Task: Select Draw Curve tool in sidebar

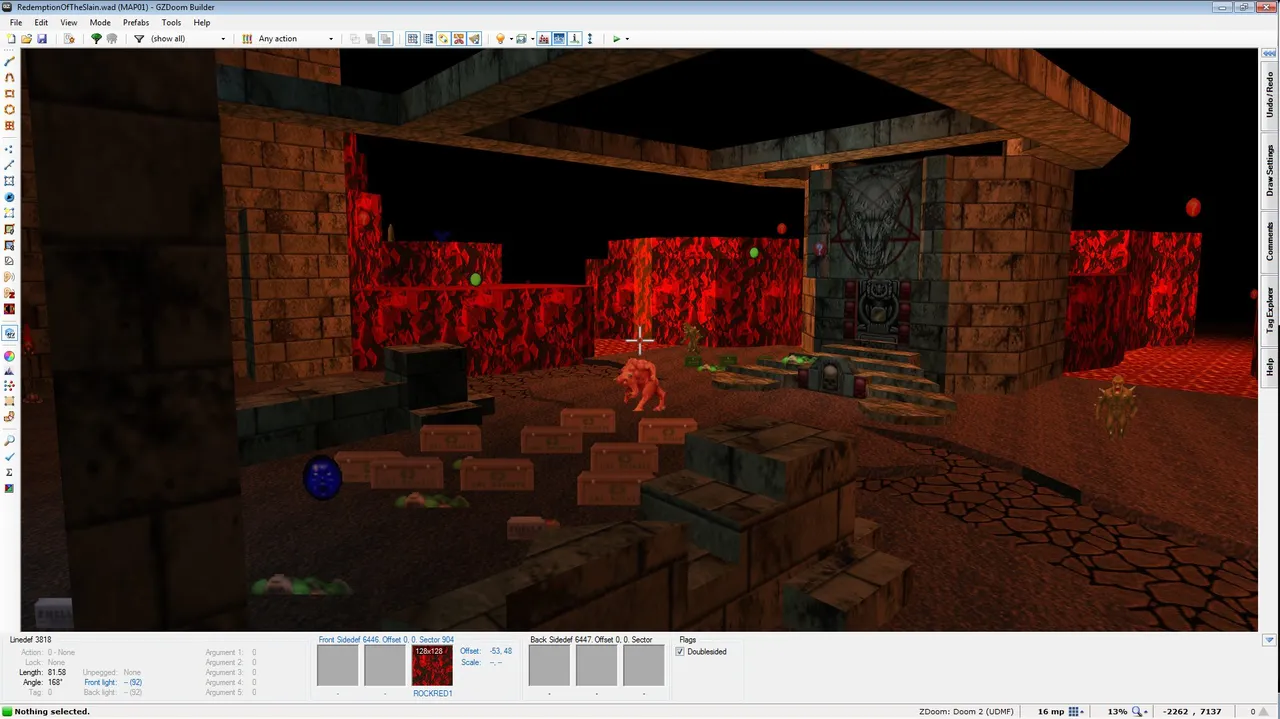Action: point(10,78)
